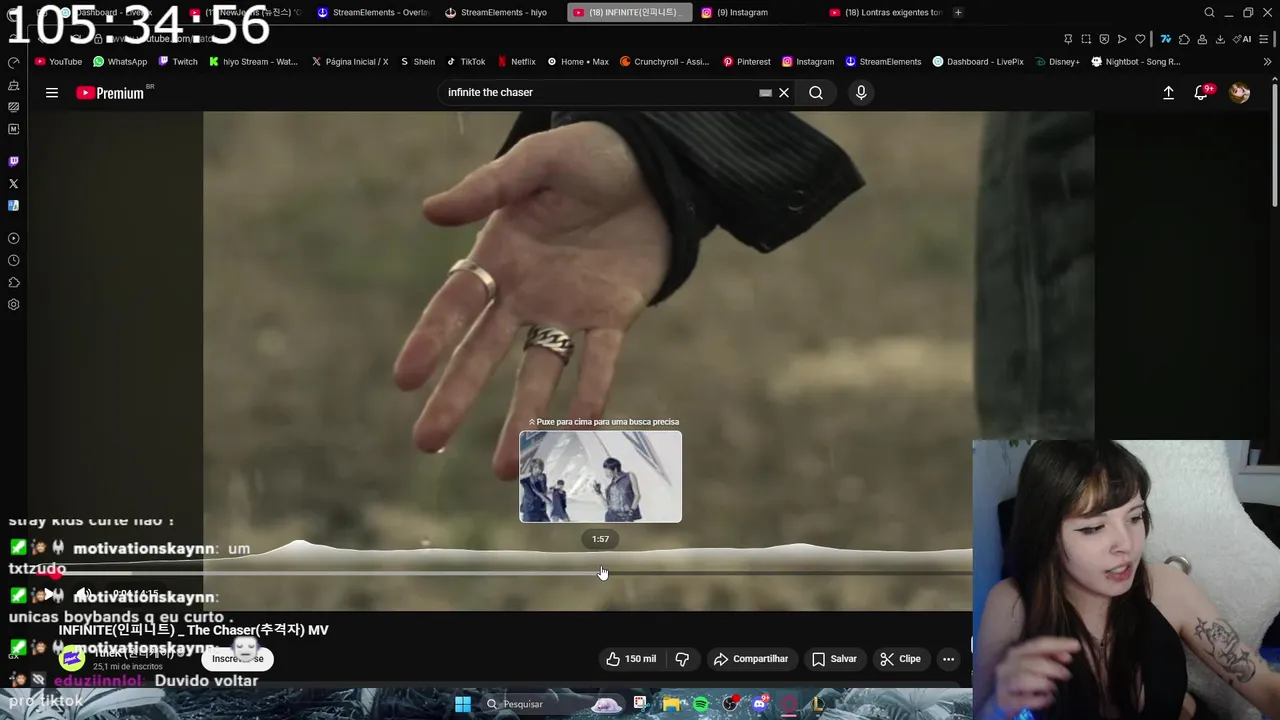The width and height of the screenshot is (1280, 720).
Task: Open the account avatar menu
Action: [1240, 93]
